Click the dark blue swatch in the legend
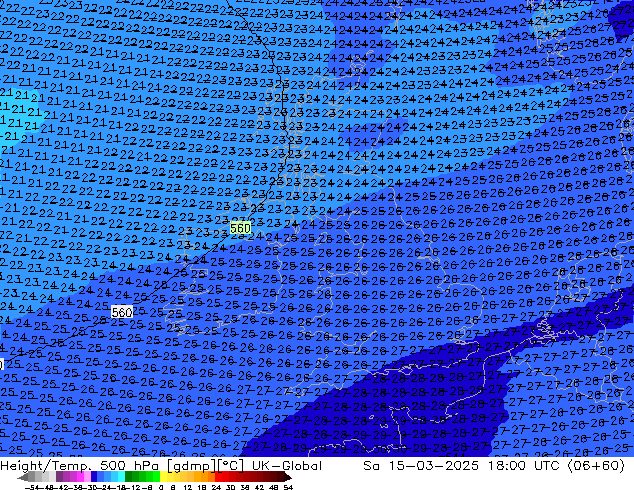 (94, 477)
